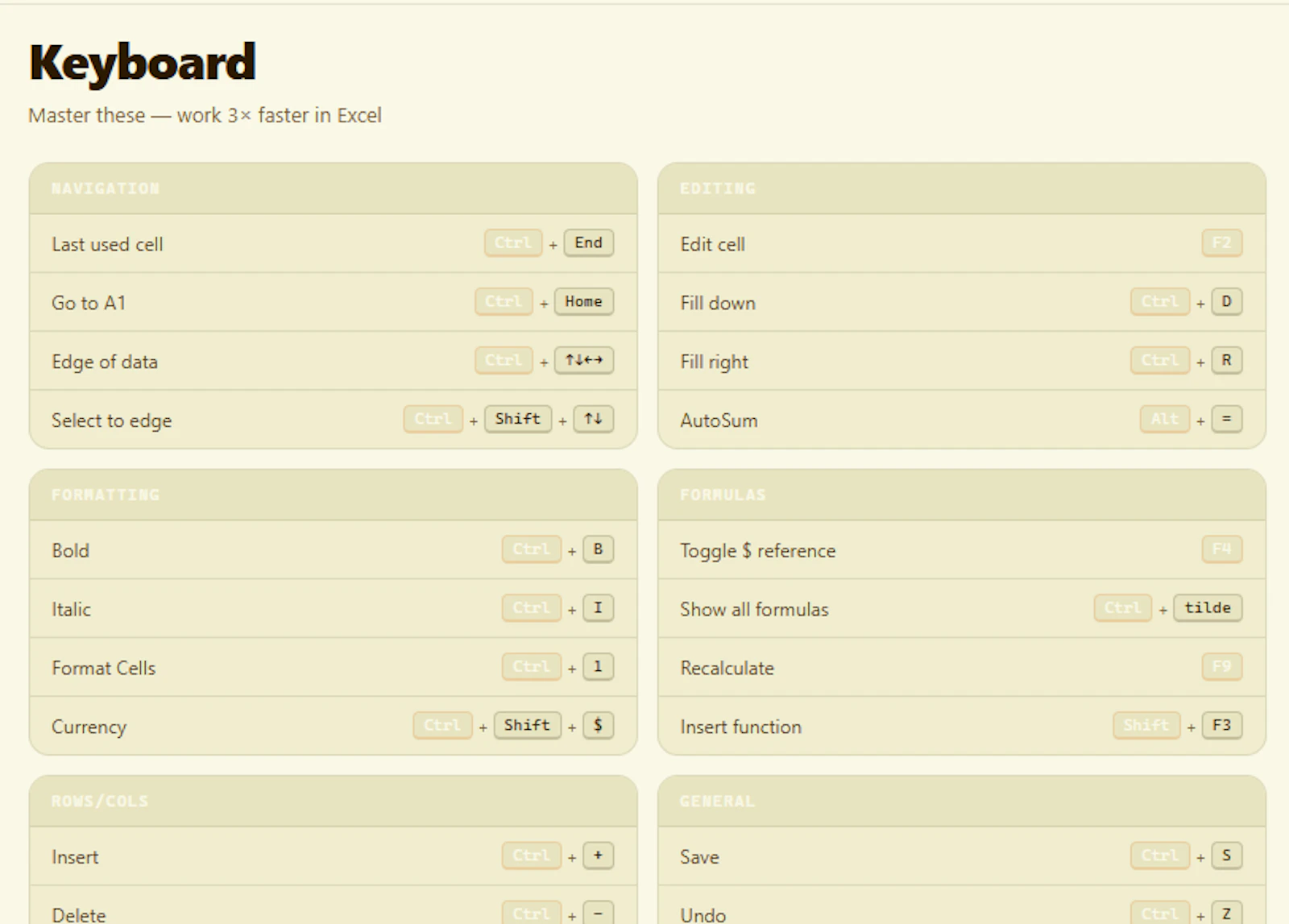Click the plus key badge in Insert row

coord(599,856)
